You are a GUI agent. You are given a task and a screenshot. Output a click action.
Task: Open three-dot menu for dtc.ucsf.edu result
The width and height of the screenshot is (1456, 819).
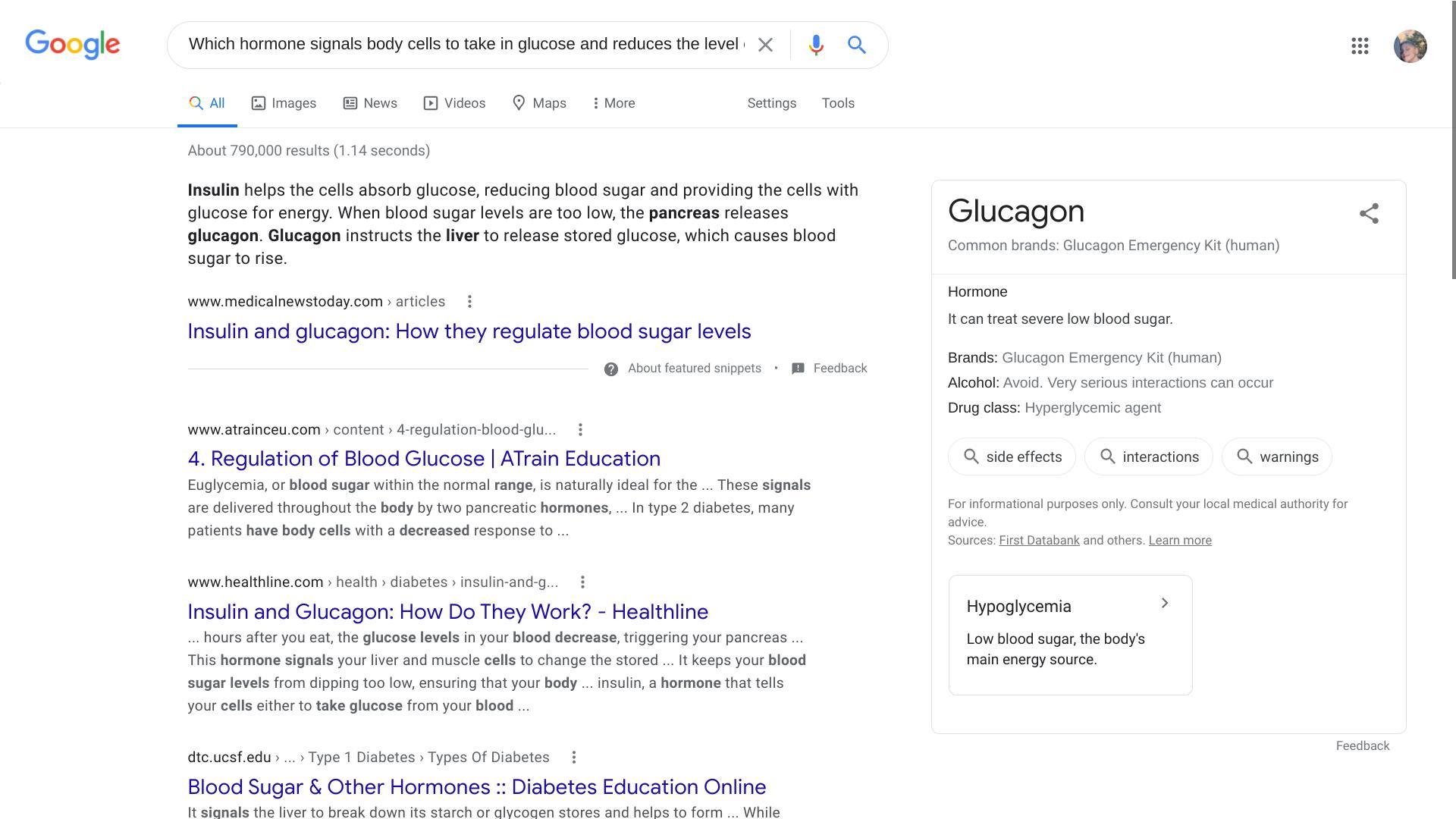(x=574, y=758)
